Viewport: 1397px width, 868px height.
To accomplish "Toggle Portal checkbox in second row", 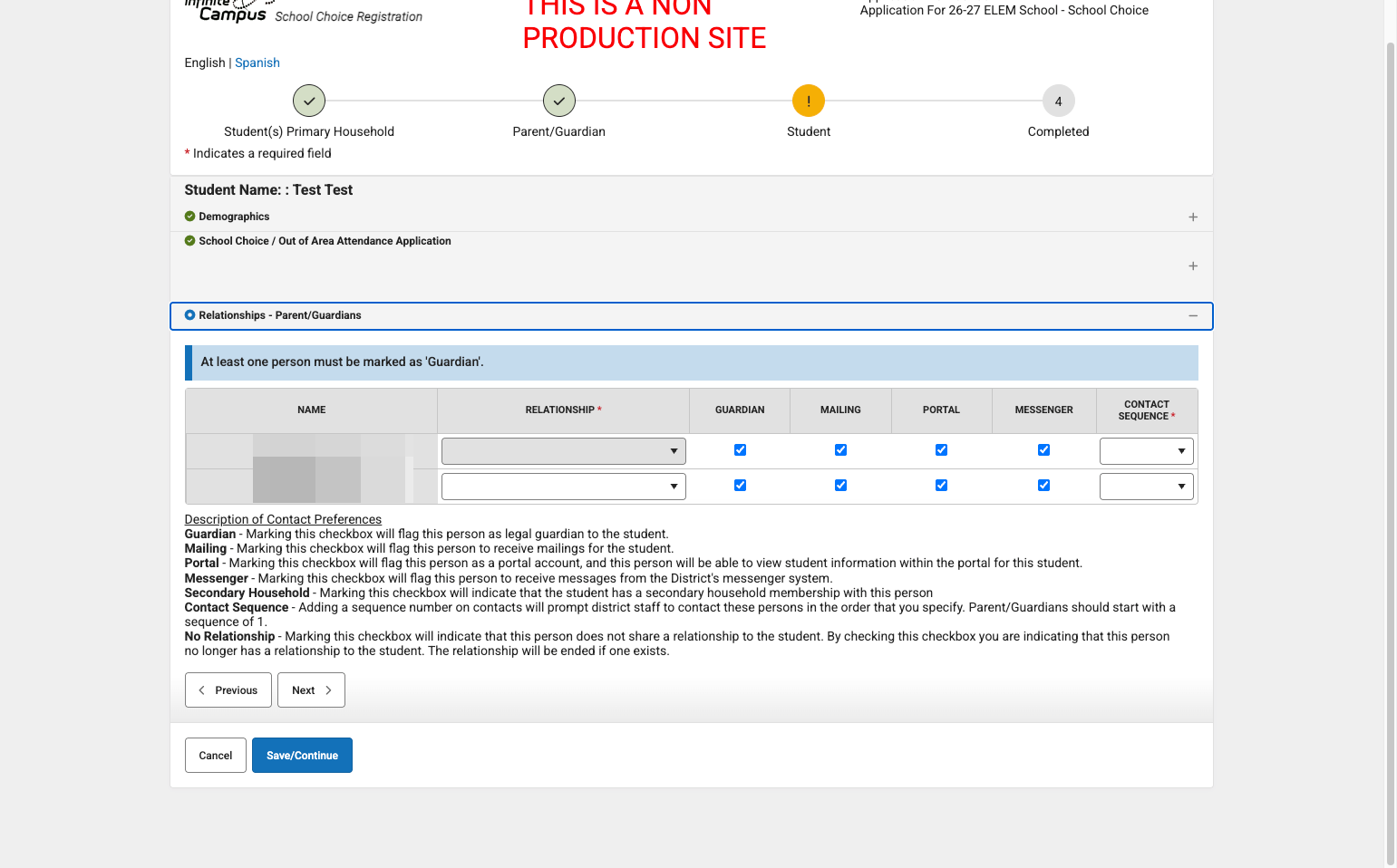I will (x=941, y=486).
